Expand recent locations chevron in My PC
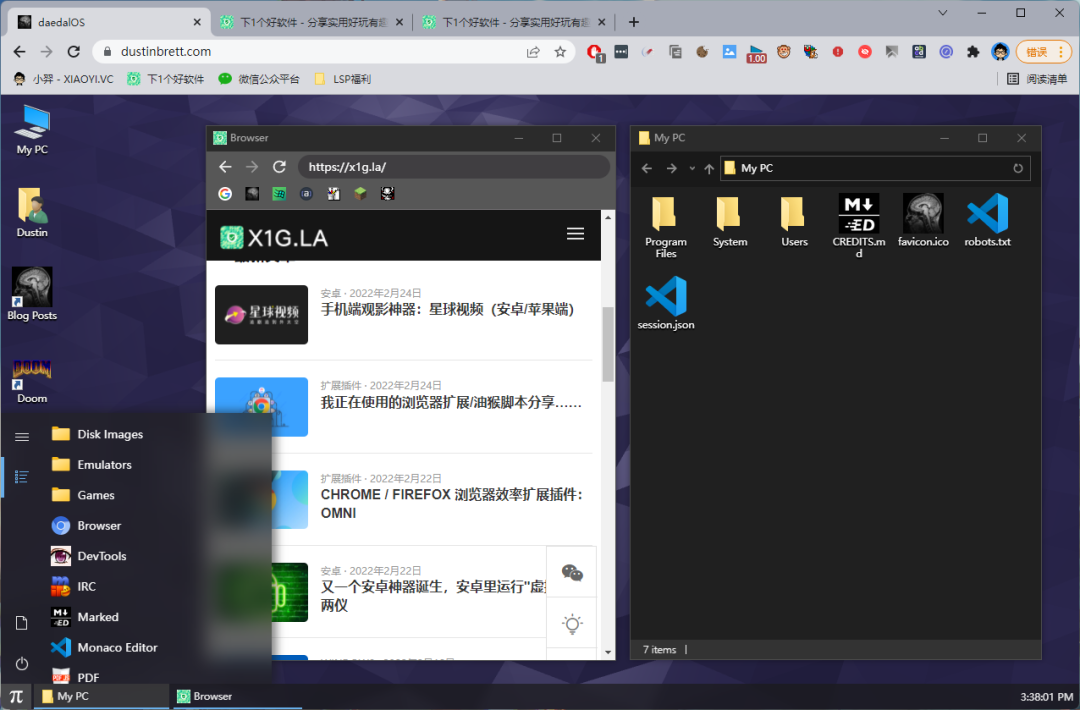1080x710 pixels. [x=691, y=169]
